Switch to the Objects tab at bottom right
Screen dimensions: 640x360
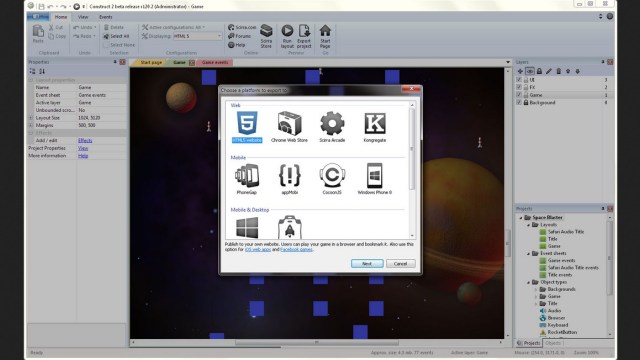pyautogui.click(x=553, y=343)
